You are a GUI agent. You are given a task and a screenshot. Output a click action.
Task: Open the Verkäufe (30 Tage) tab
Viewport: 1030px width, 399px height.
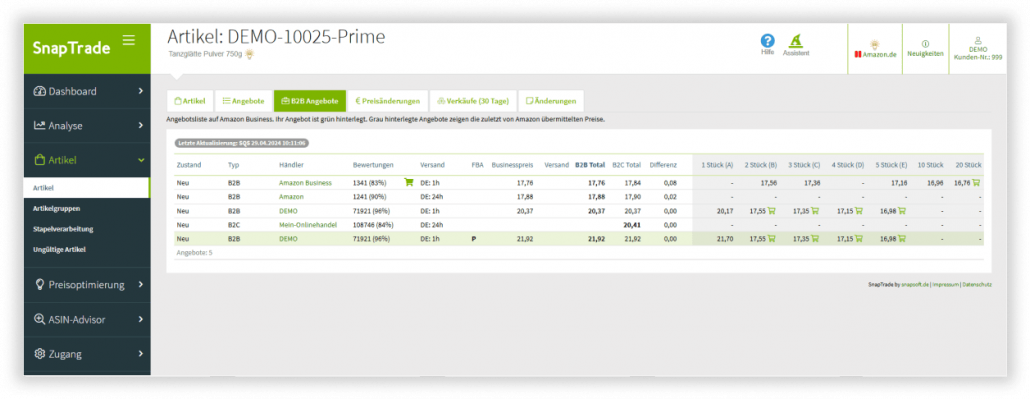coord(473,101)
